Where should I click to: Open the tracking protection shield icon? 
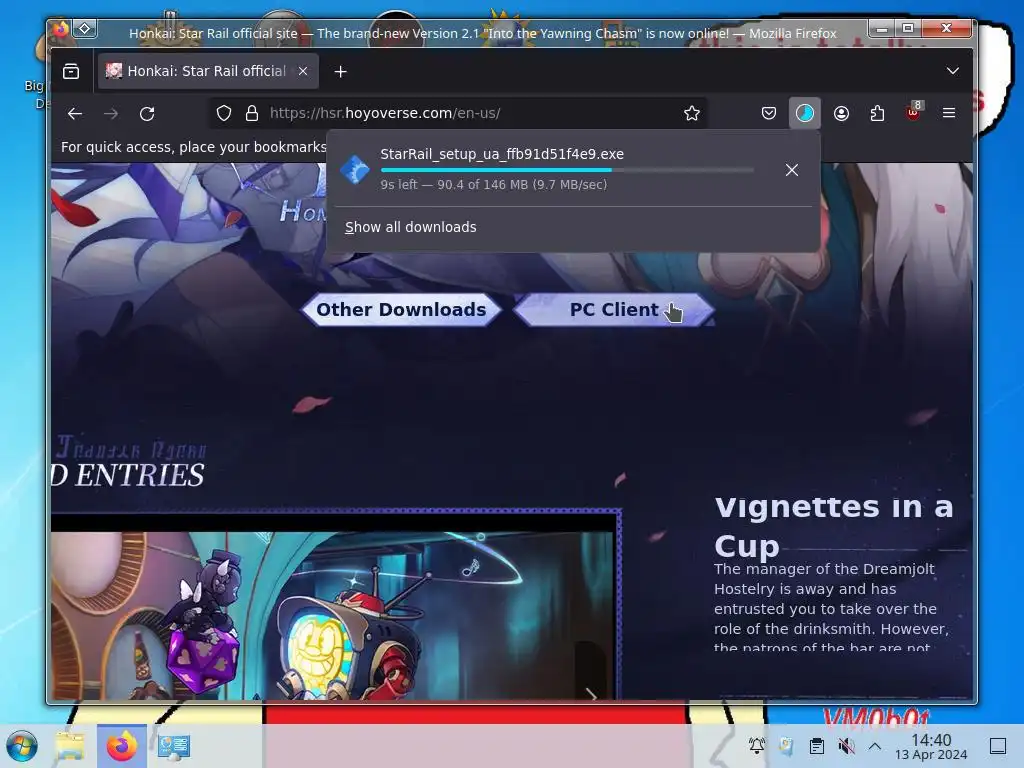(224, 114)
